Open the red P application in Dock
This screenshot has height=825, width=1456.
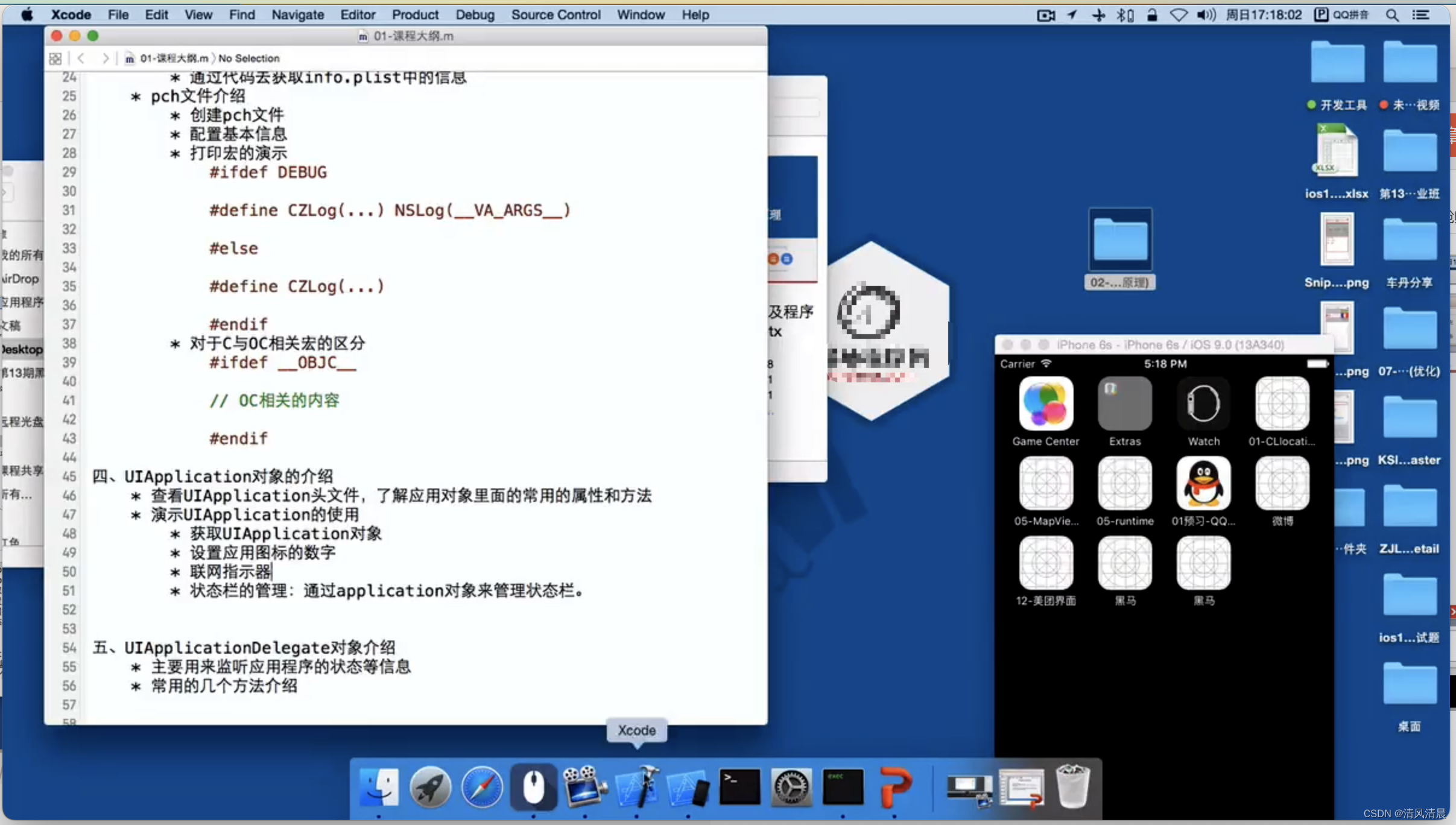894,787
